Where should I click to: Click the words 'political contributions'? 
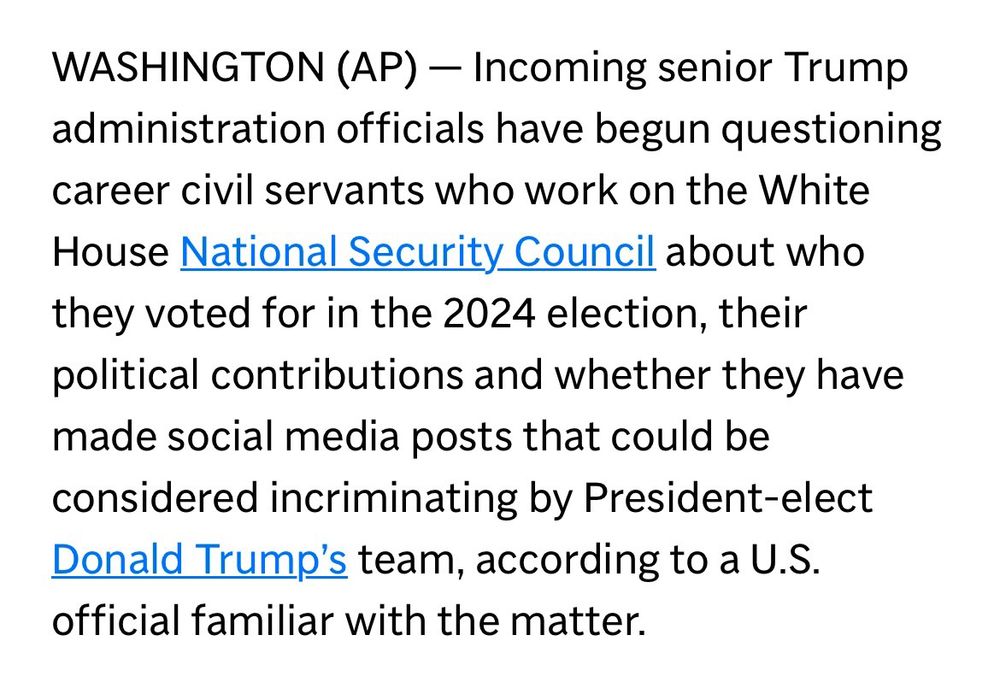[x=258, y=376]
